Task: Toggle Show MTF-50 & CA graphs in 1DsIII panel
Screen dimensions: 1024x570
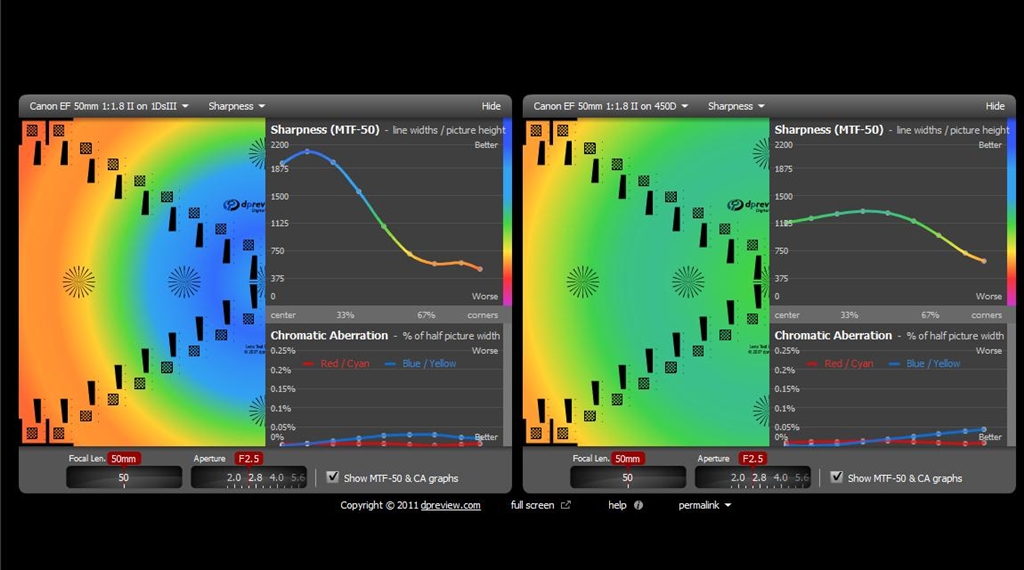Action: pyautogui.click(x=332, y=477)
